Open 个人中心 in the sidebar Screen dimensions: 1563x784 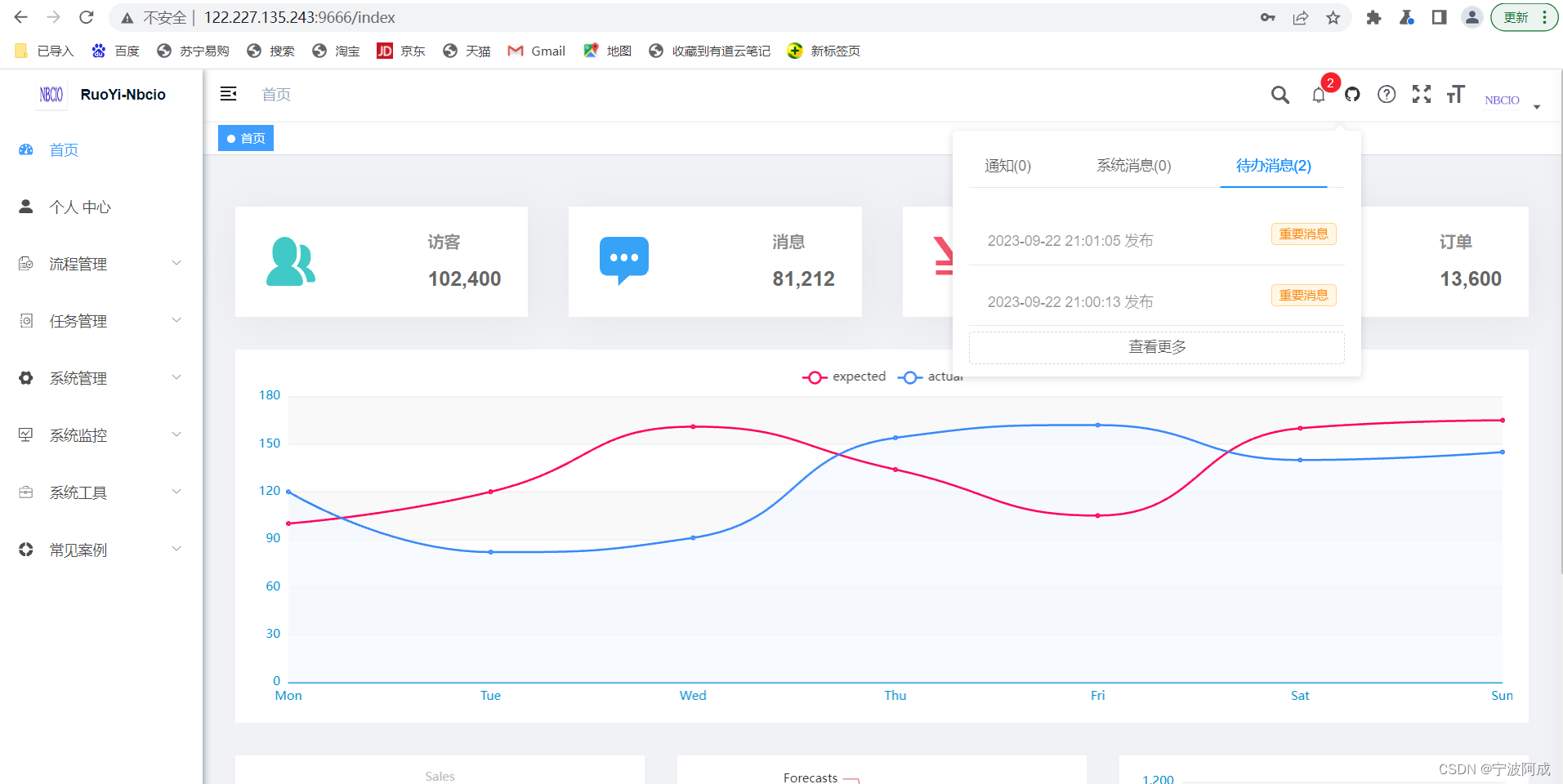101,207
